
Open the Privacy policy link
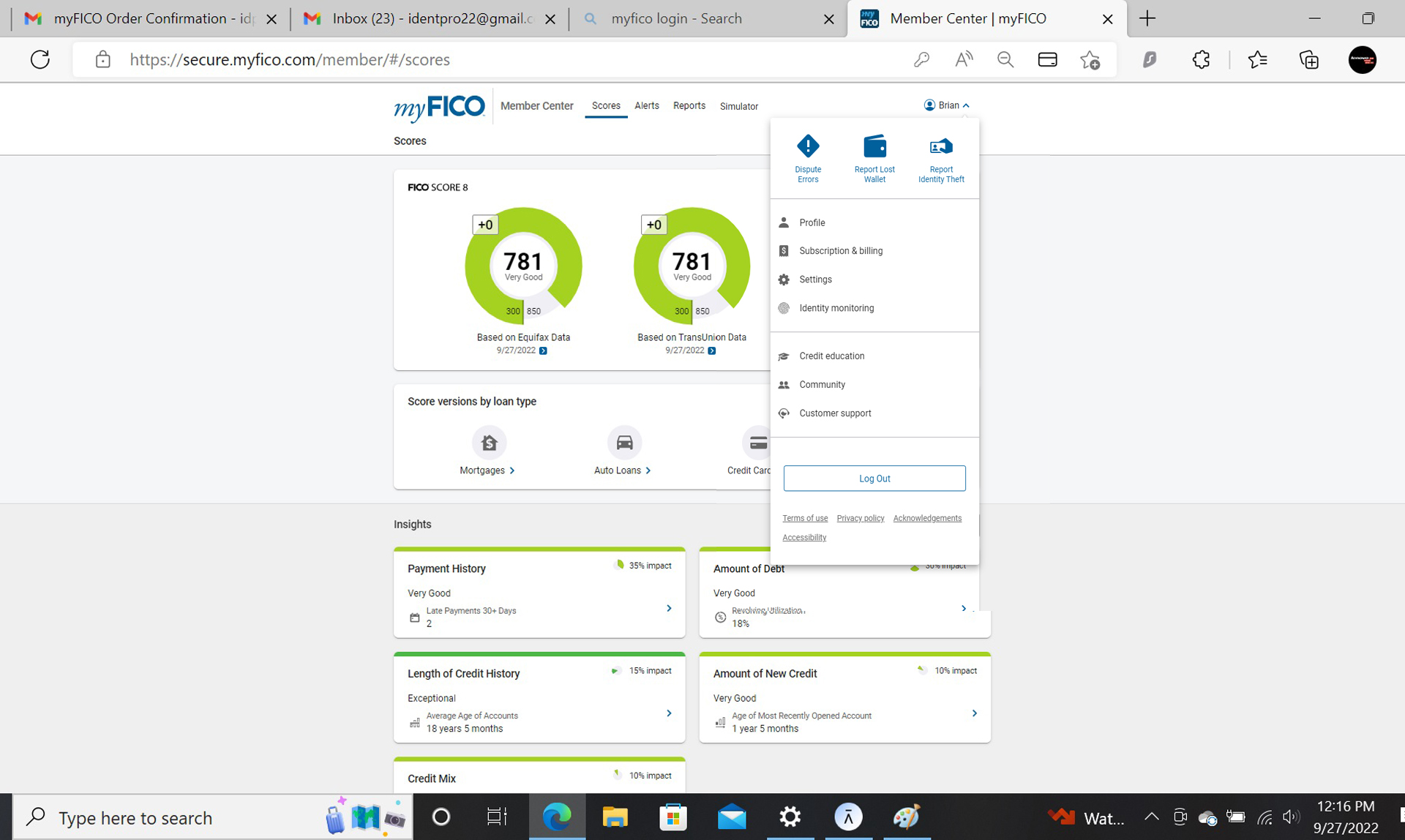(x=860, y=518)
